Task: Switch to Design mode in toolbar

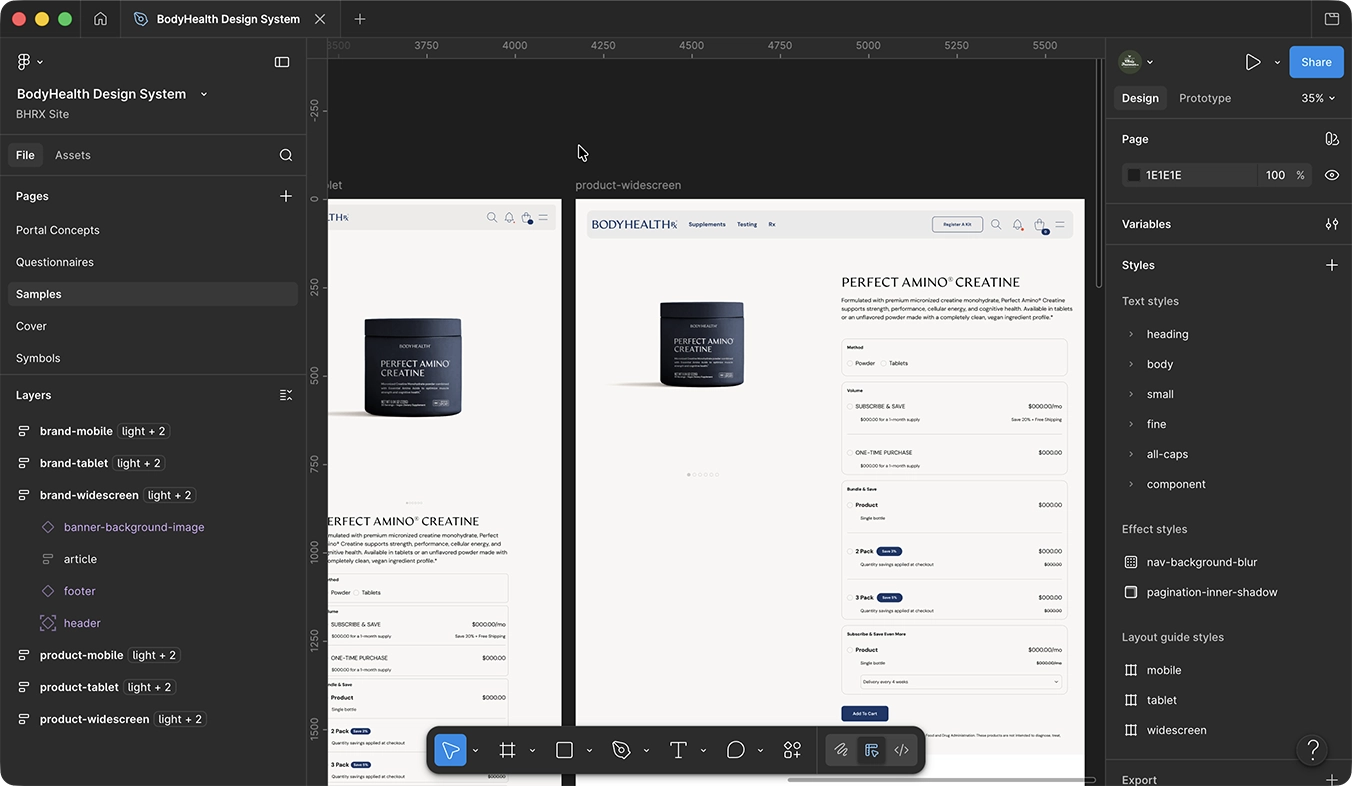Action: (872, 750)
